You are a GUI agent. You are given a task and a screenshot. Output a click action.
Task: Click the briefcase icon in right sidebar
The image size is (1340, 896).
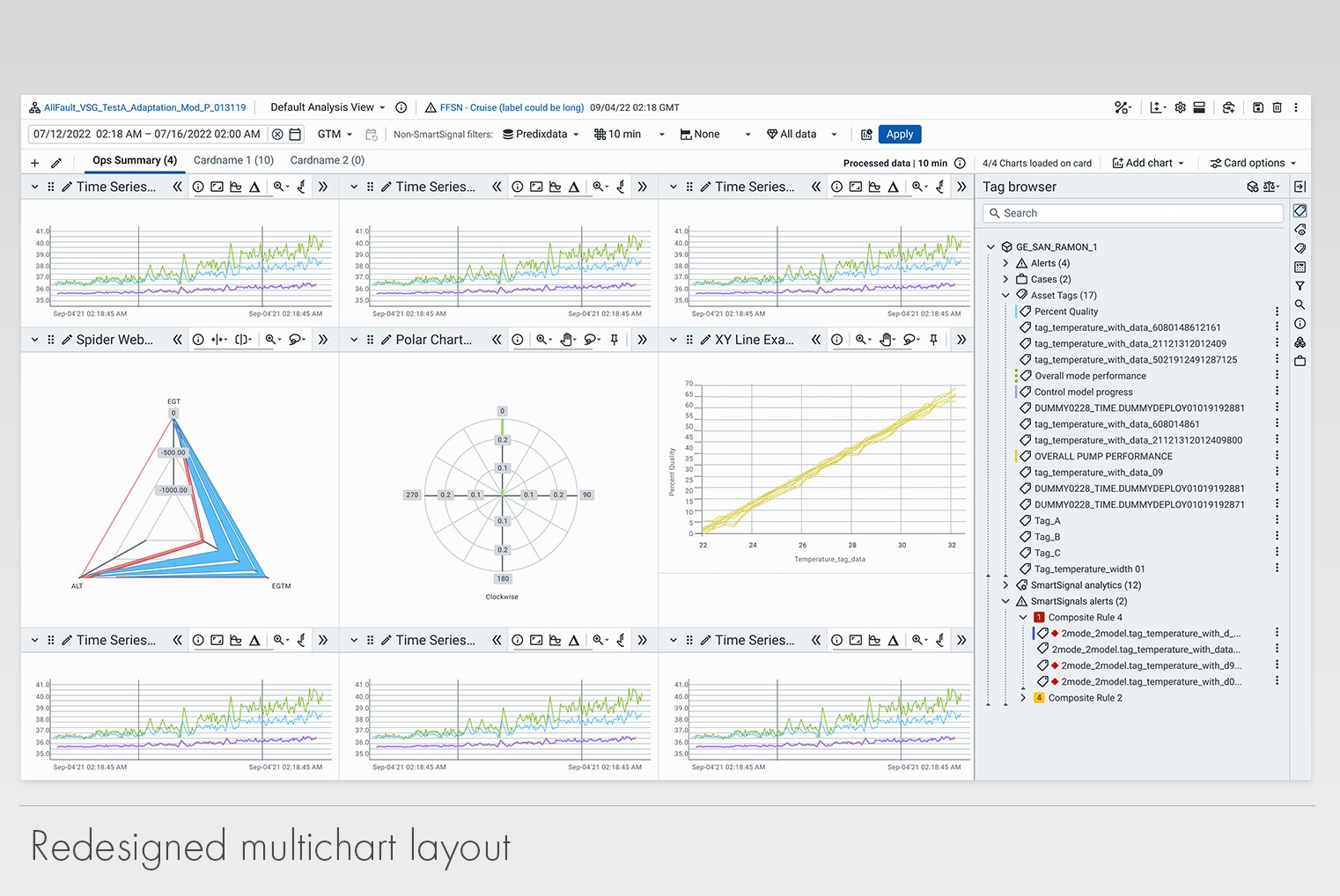coord(1300,361)
